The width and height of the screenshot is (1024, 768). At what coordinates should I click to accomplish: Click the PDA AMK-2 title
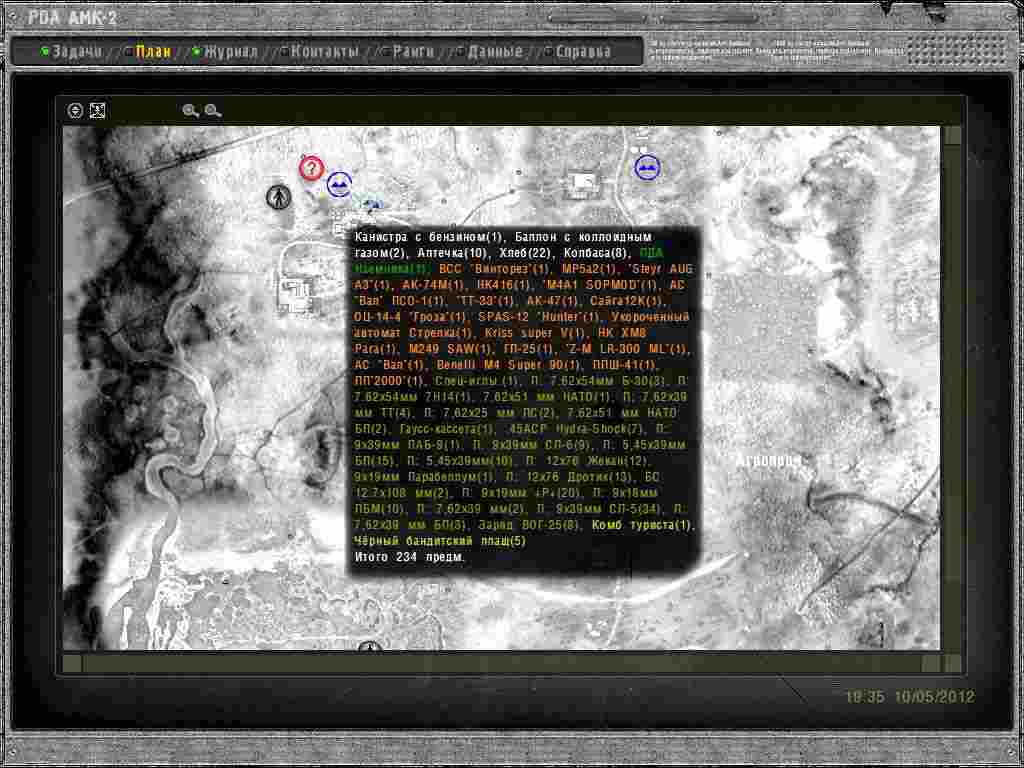pos(72,18)
